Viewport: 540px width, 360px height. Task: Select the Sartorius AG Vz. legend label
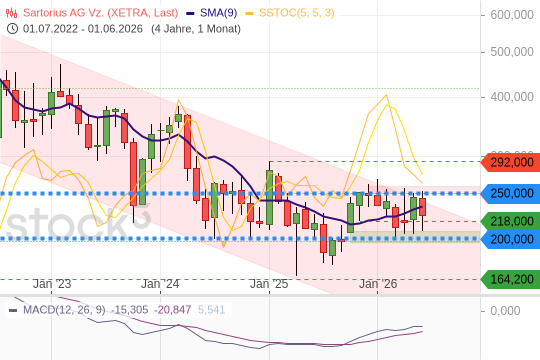click(x=101, y=13)
